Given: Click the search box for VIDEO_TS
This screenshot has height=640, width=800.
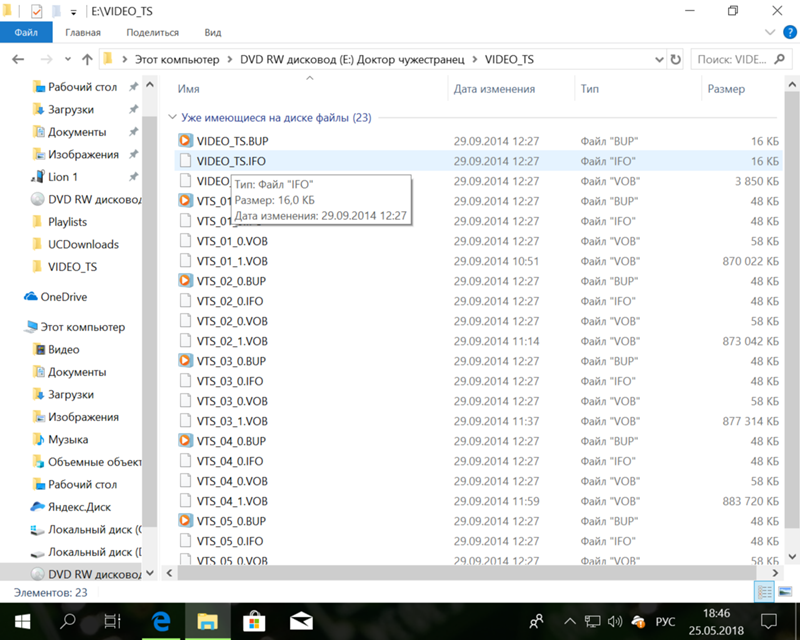Looking at the screenshot, I should click(x=739, y=60).
